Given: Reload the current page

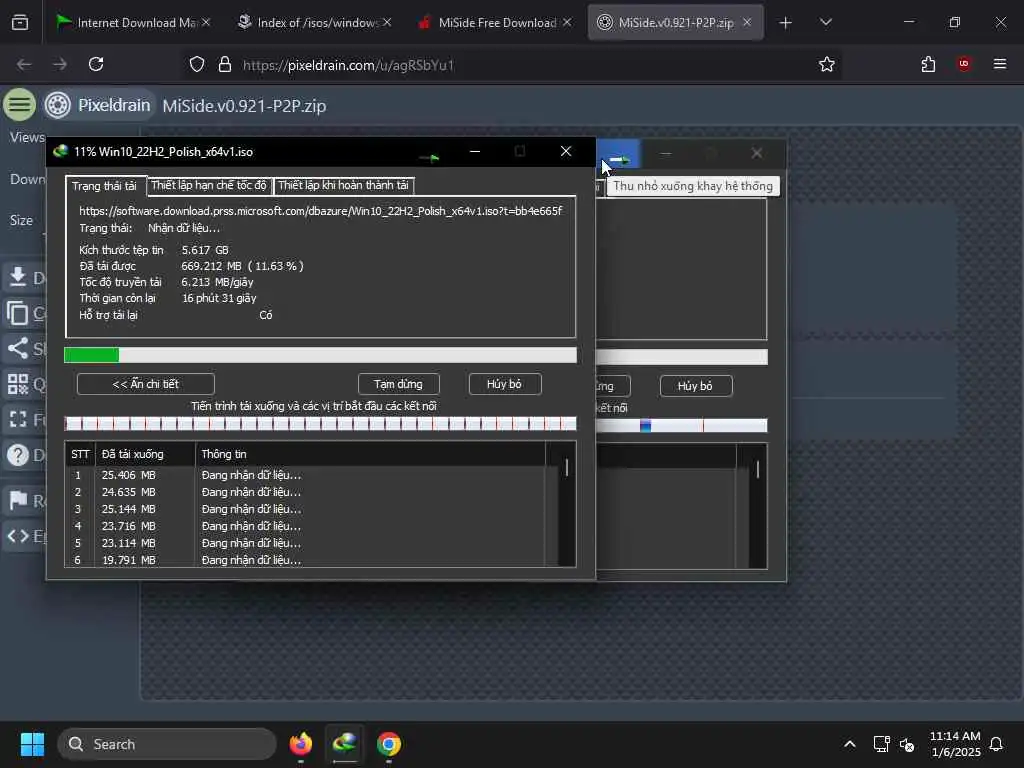Looking at the screenshot, I should pos(96,64).
